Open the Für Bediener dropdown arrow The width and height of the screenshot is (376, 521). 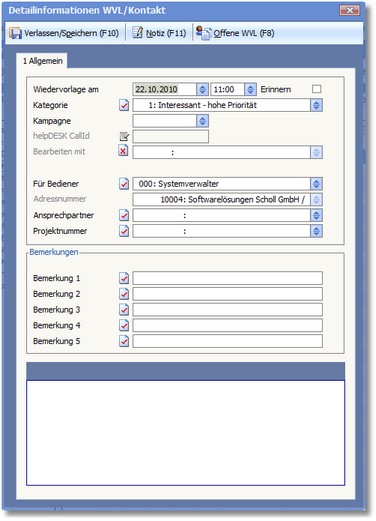coord(316,184)
